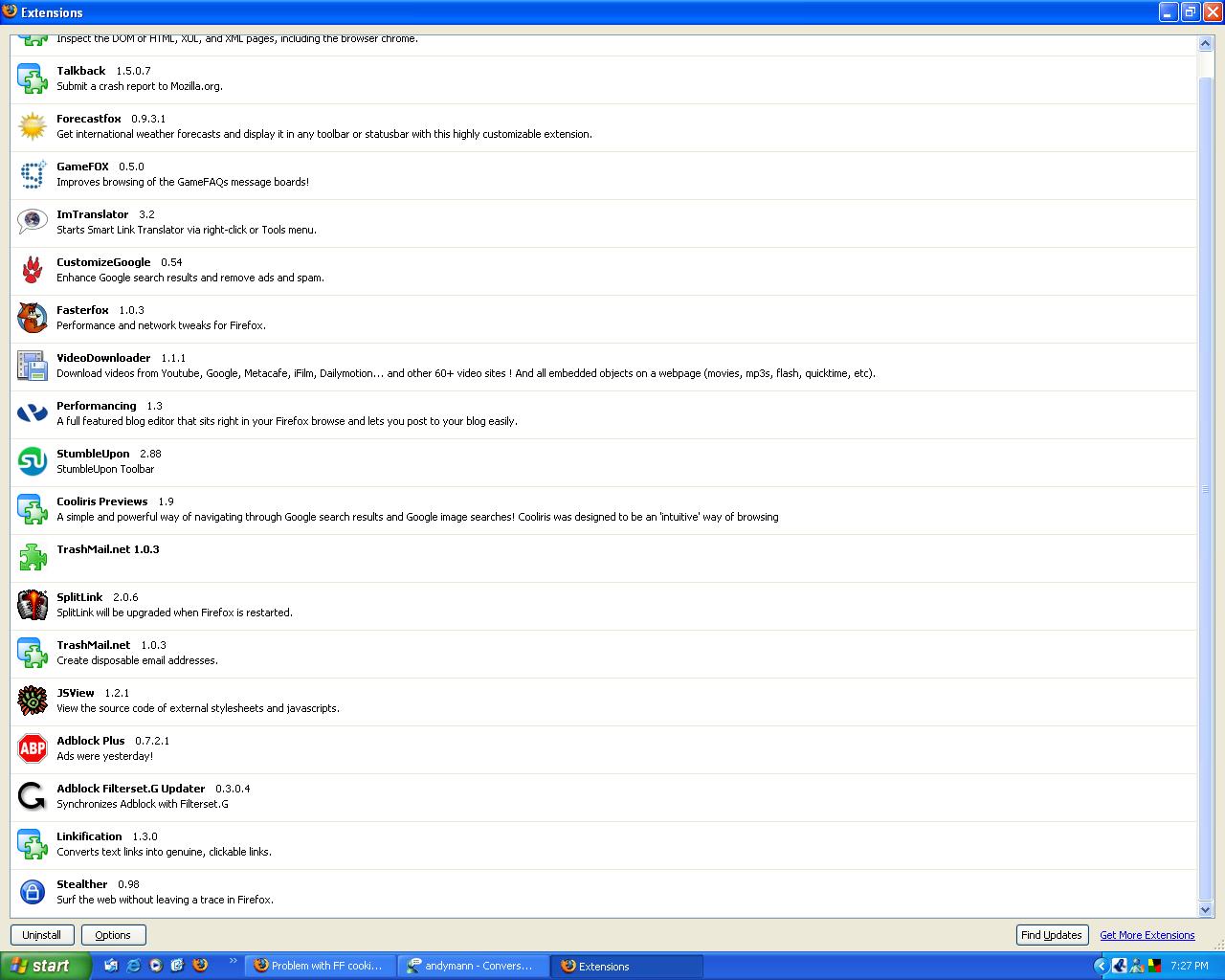Select the Cooliris Previews name text
This screenshot has width=1225, height=980.
[x=102, y=501]
